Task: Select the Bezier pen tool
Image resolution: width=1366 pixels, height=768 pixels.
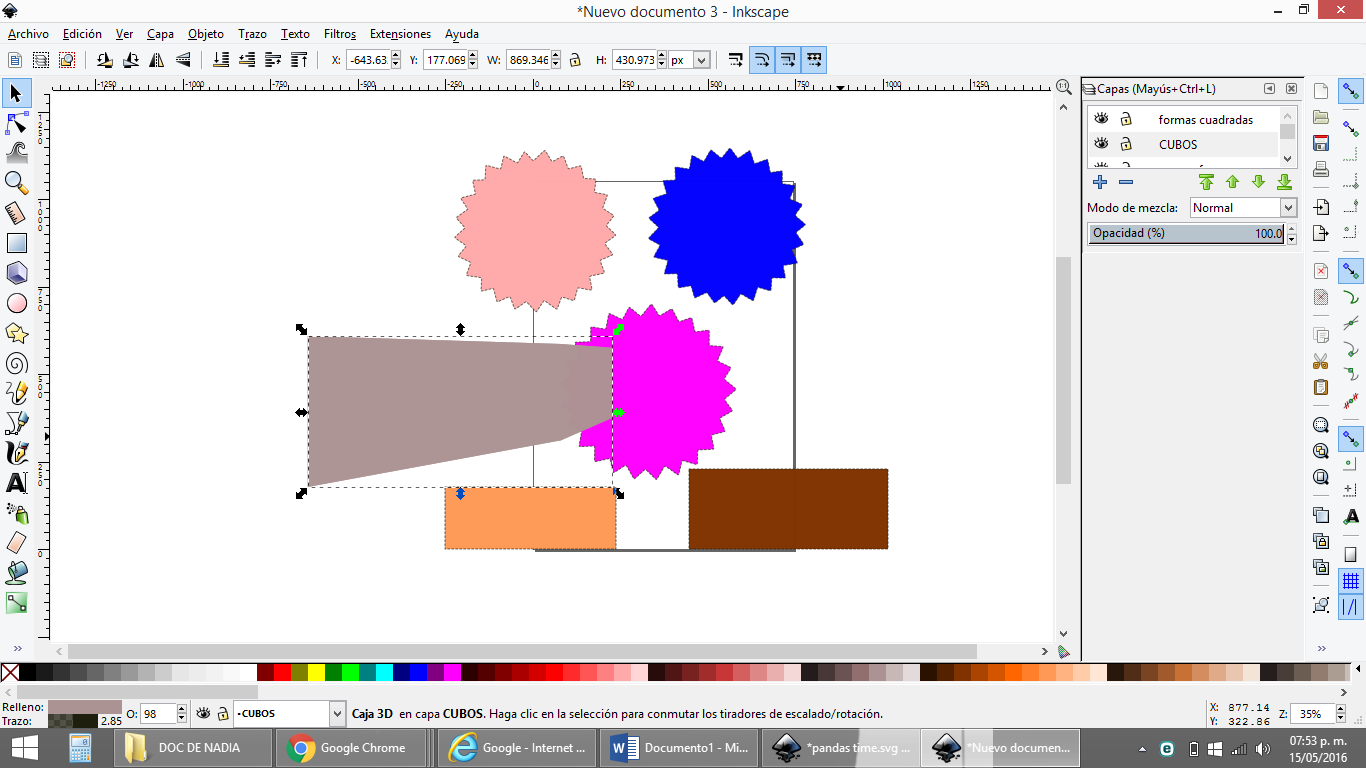Action: click(x=16, y=423)
